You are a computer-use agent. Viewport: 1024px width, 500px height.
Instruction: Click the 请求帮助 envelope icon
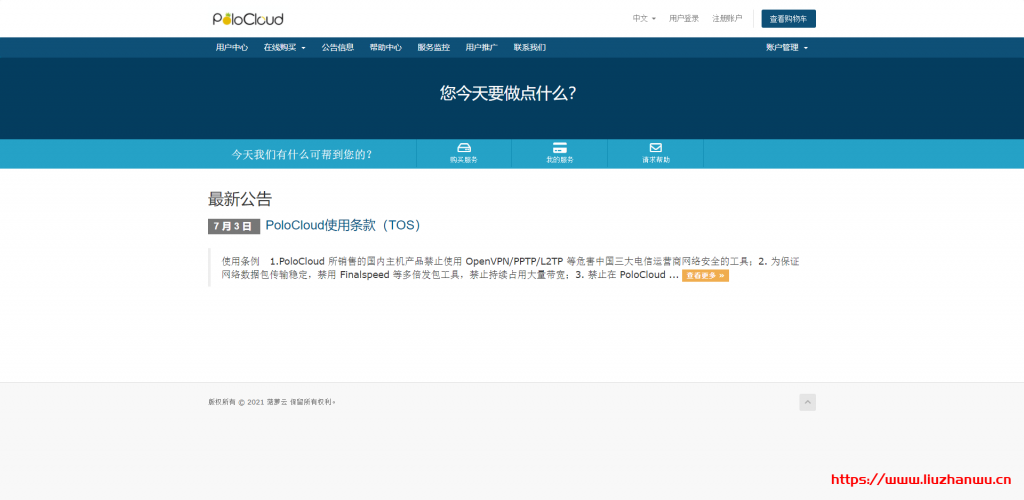click(655, 148)
